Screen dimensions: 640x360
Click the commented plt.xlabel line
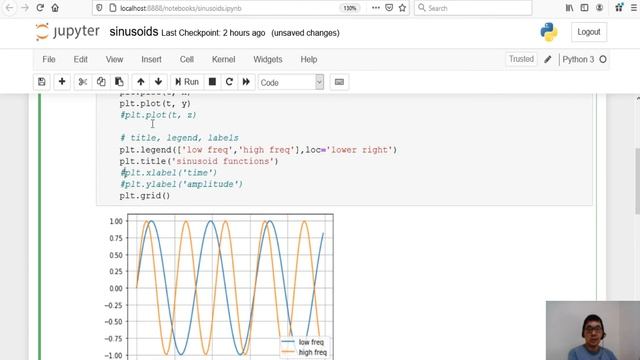tap(169, 173)
